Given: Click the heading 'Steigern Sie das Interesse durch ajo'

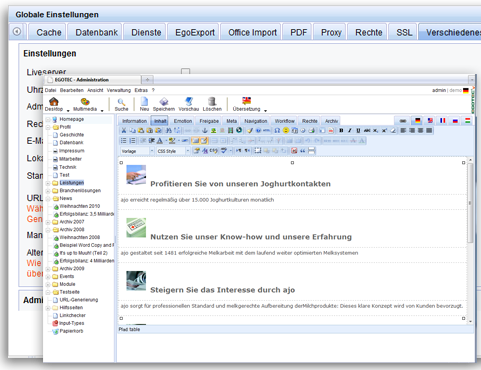Looking at the screenshot, I should (222, 290).
